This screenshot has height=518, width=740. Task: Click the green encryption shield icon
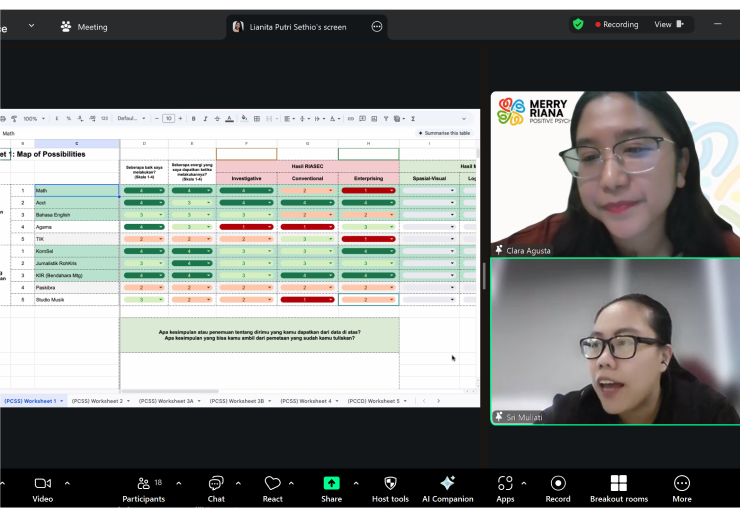[x=578, y=24]
